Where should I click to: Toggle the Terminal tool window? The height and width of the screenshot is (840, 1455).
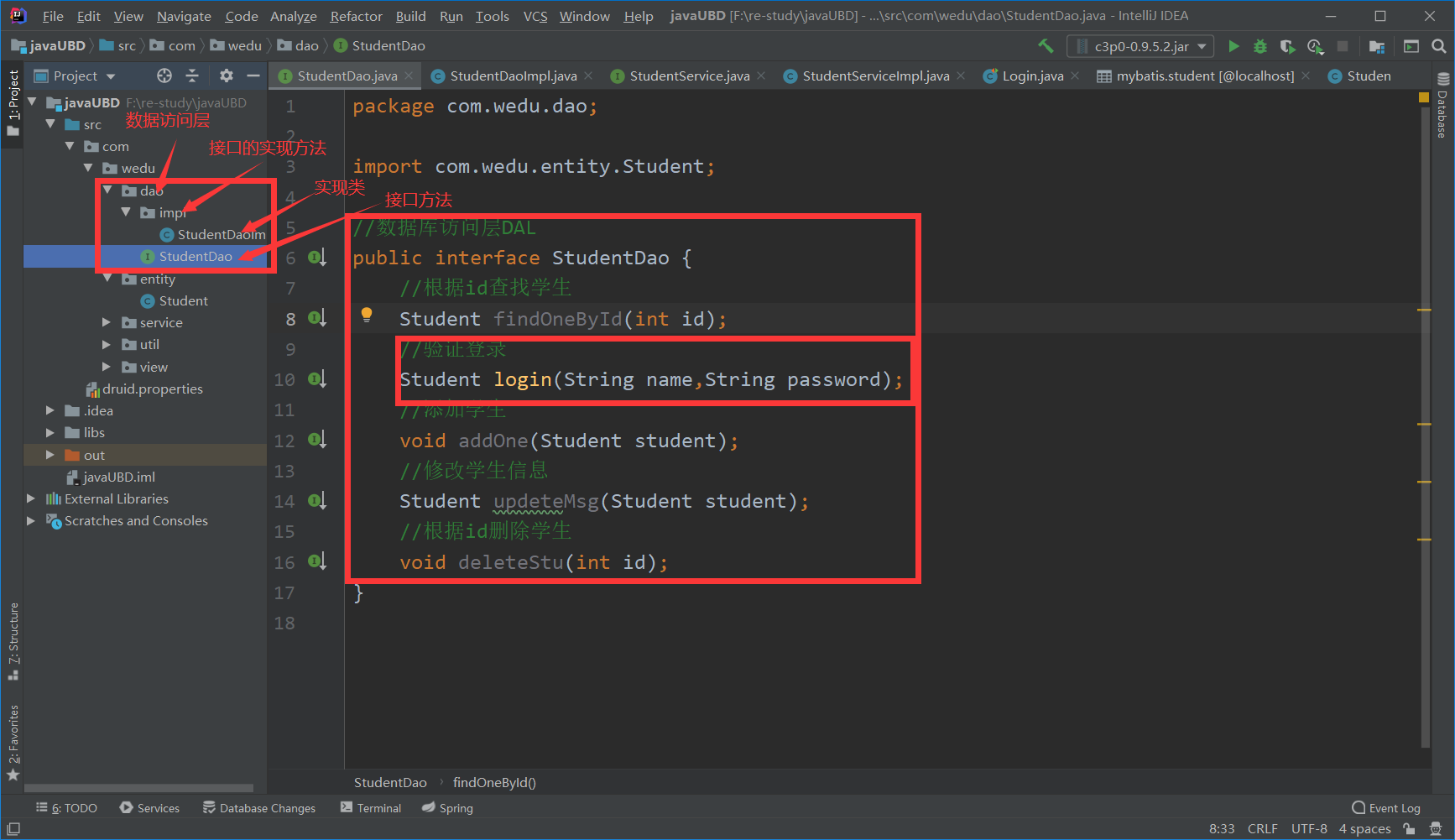[371, 808]
